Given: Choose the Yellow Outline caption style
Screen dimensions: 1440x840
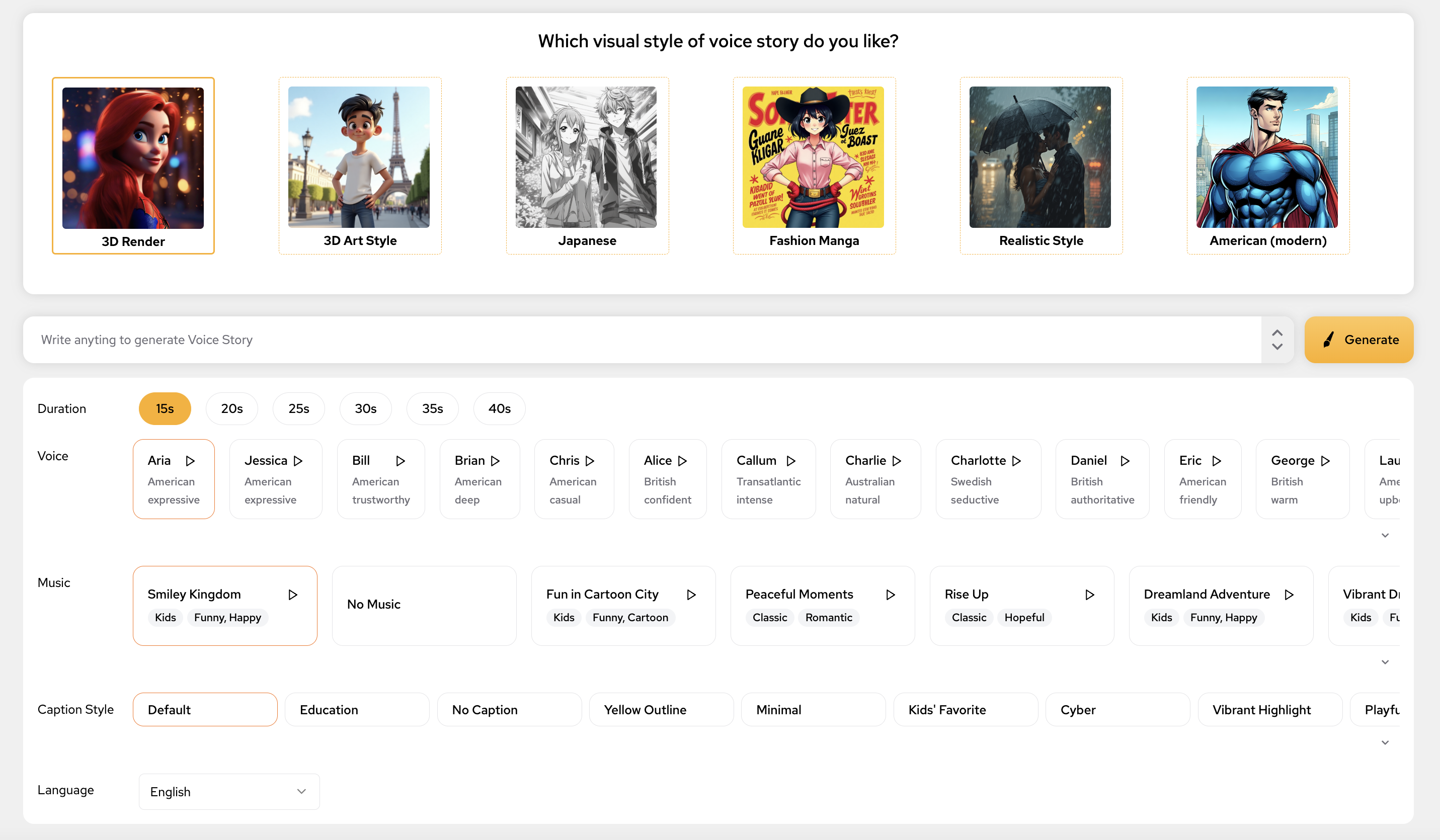Looking at the screenshot, I should pos(661,709).
